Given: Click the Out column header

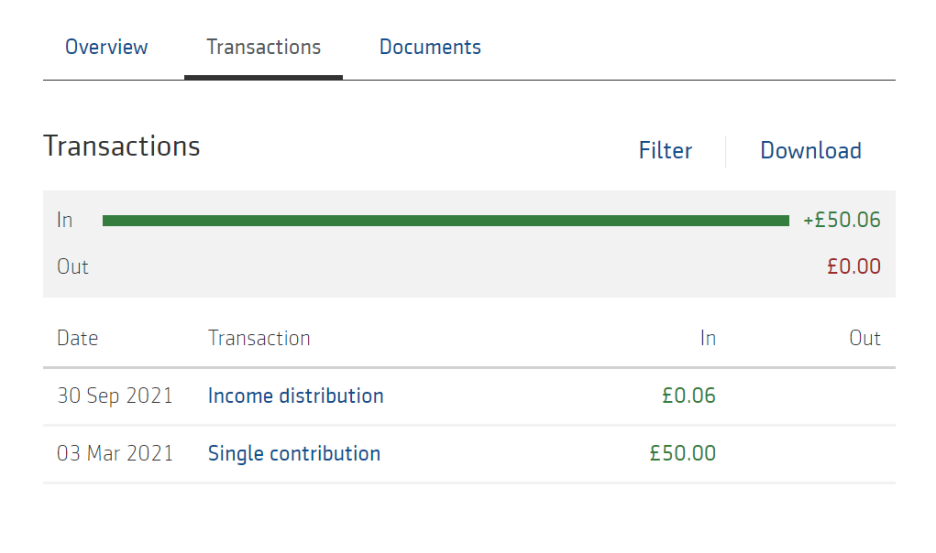Looking at the screenshot, I should click(x=864, y=338).
